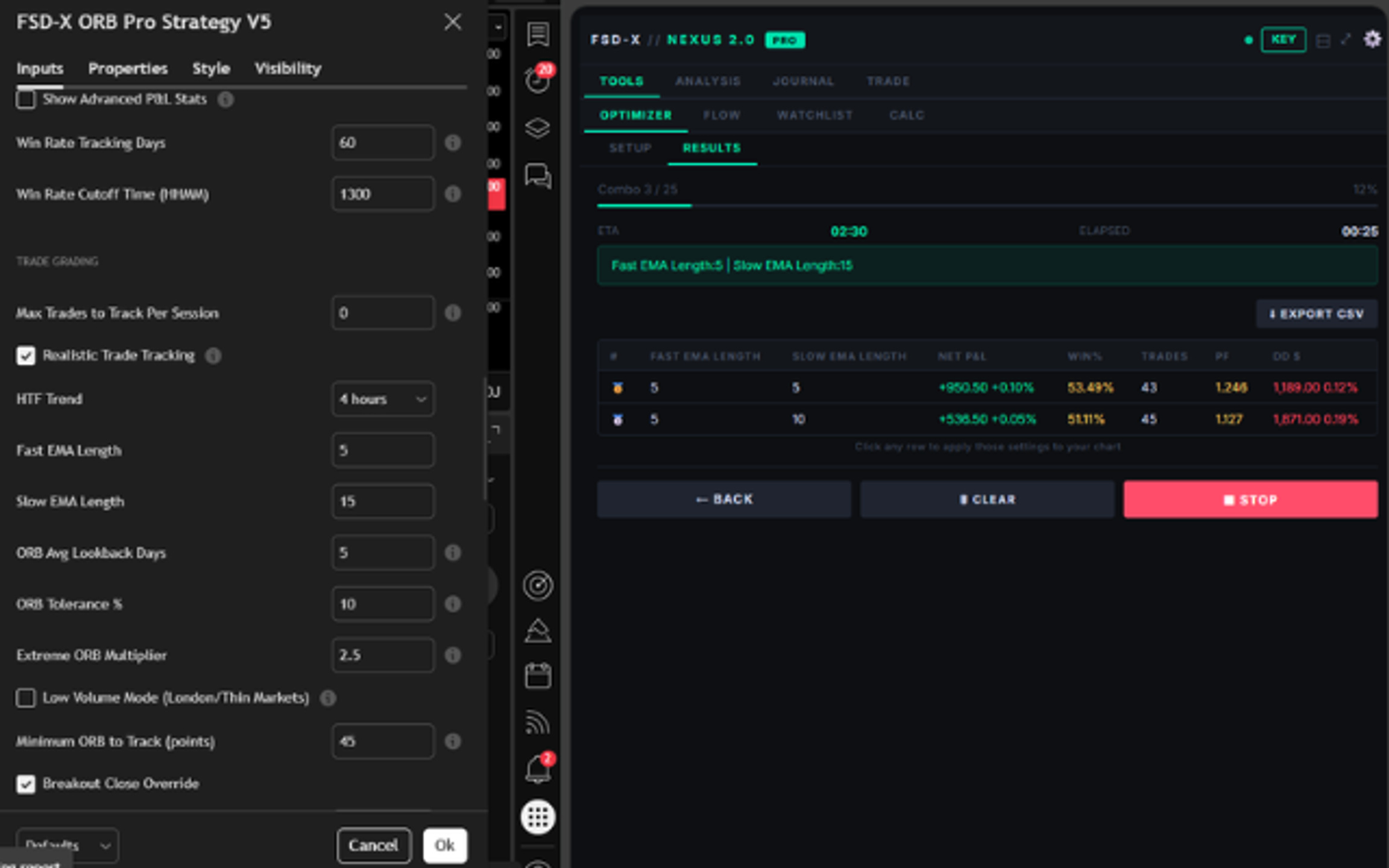Open the HTF Trend 4 hours dropdown
Viewport: 1389px width, 868px height.
[383, 399]
